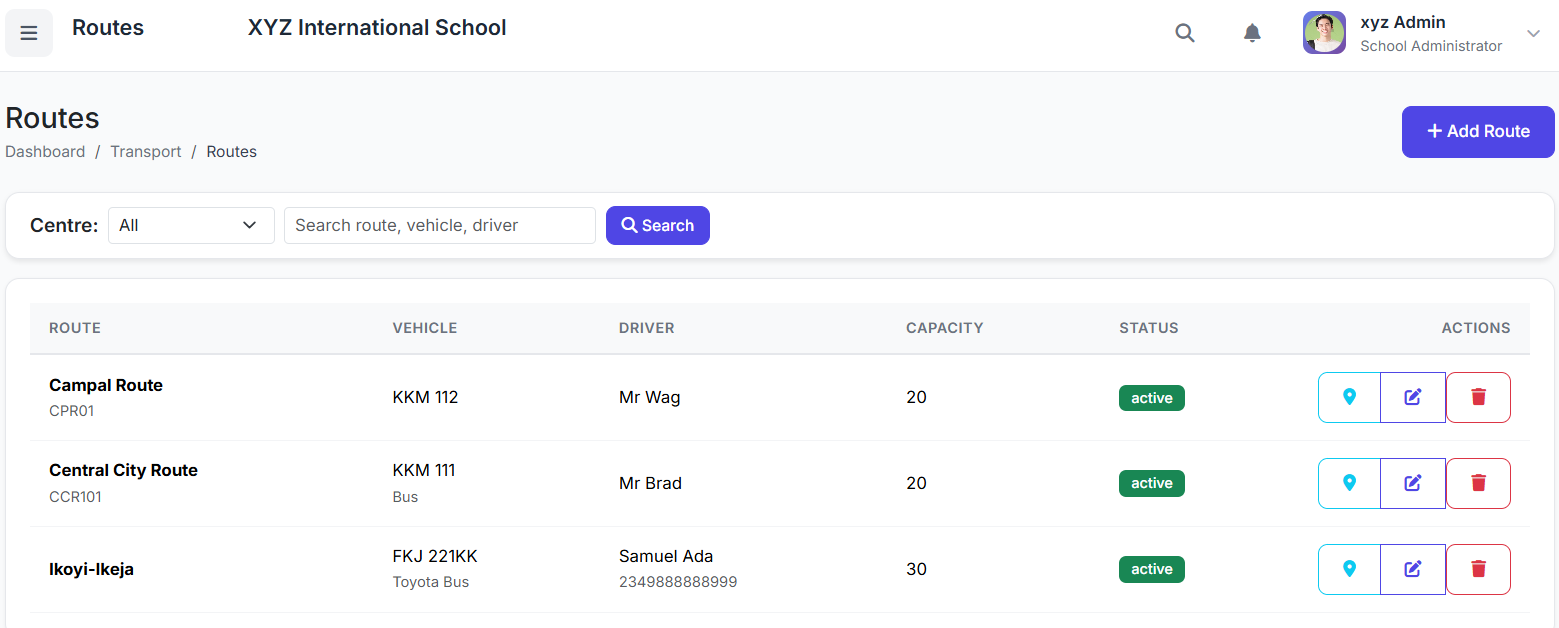Click the purple Search button
This screenshot has height=628, width=1559.
(658, 226)
